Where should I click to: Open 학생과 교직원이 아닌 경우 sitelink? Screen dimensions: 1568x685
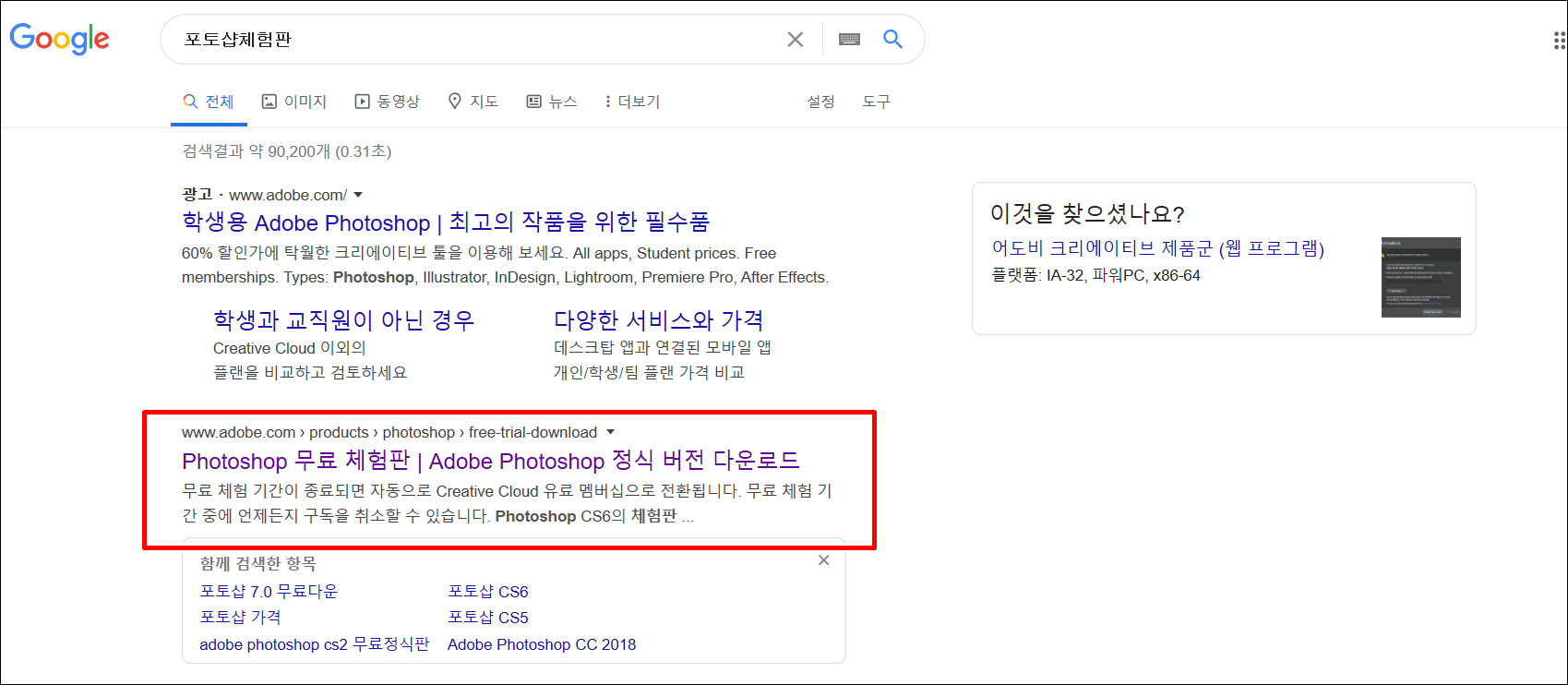[343, 320]
